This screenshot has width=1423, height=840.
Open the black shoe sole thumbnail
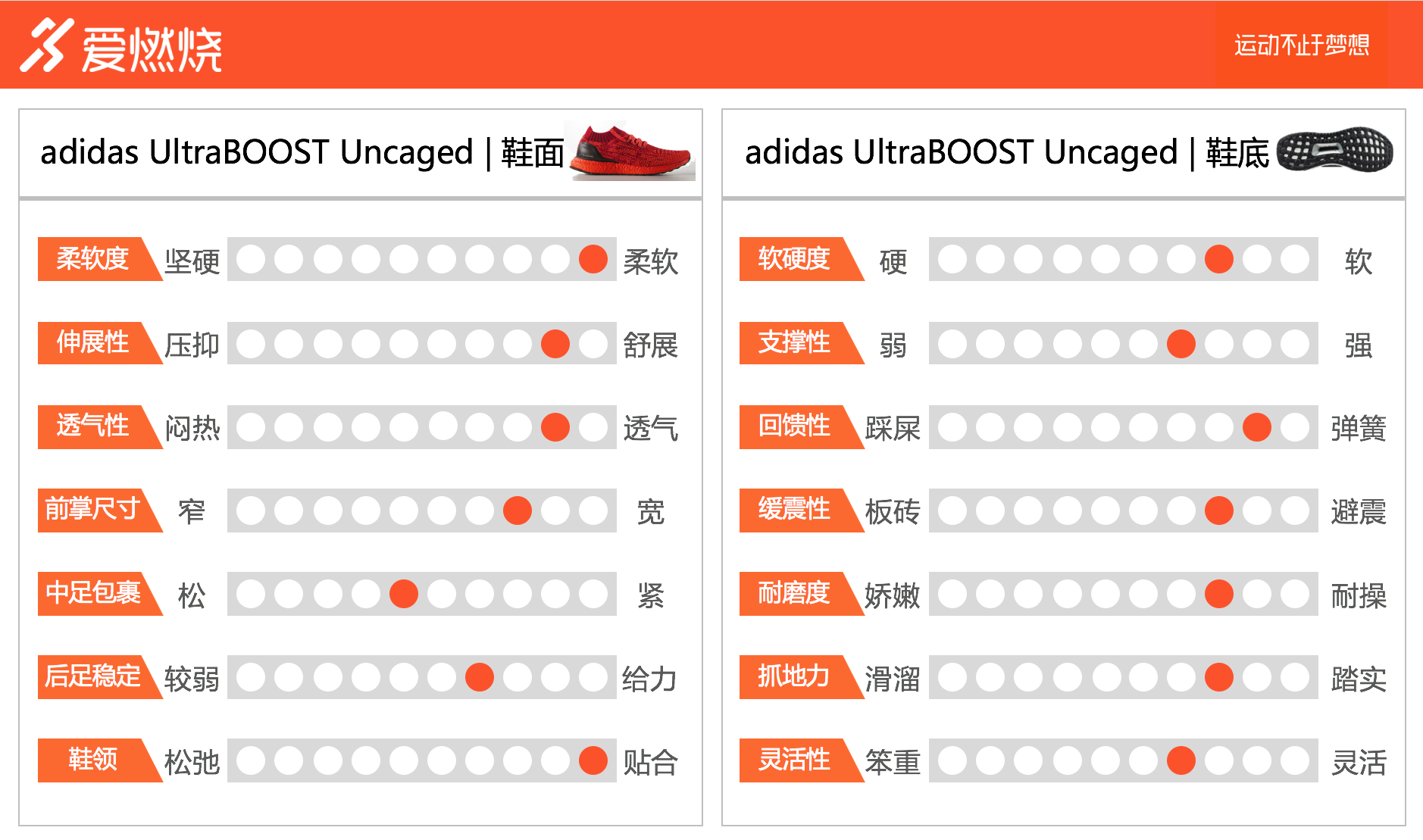click(1334, 149)
